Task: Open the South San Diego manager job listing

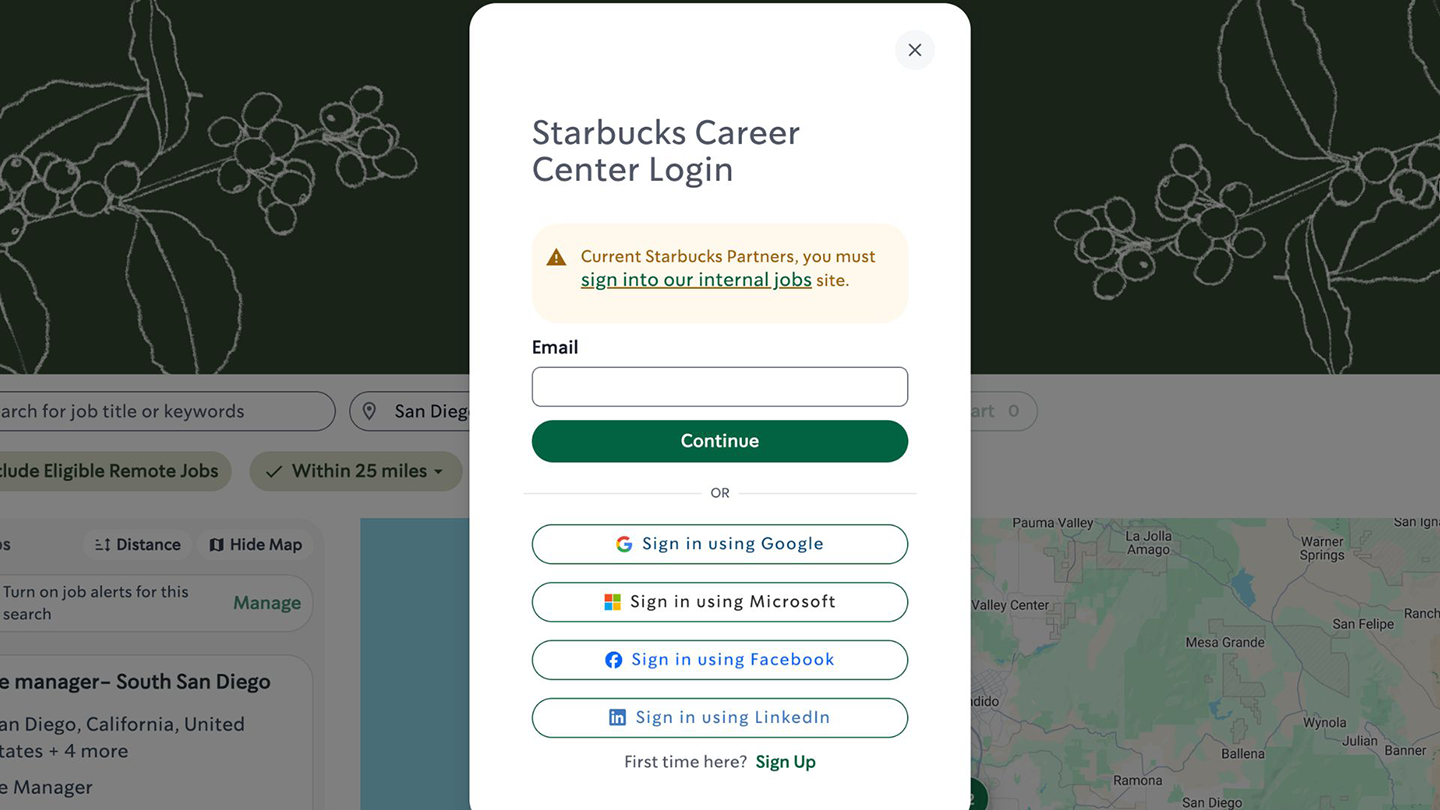Action: point(135,682)
